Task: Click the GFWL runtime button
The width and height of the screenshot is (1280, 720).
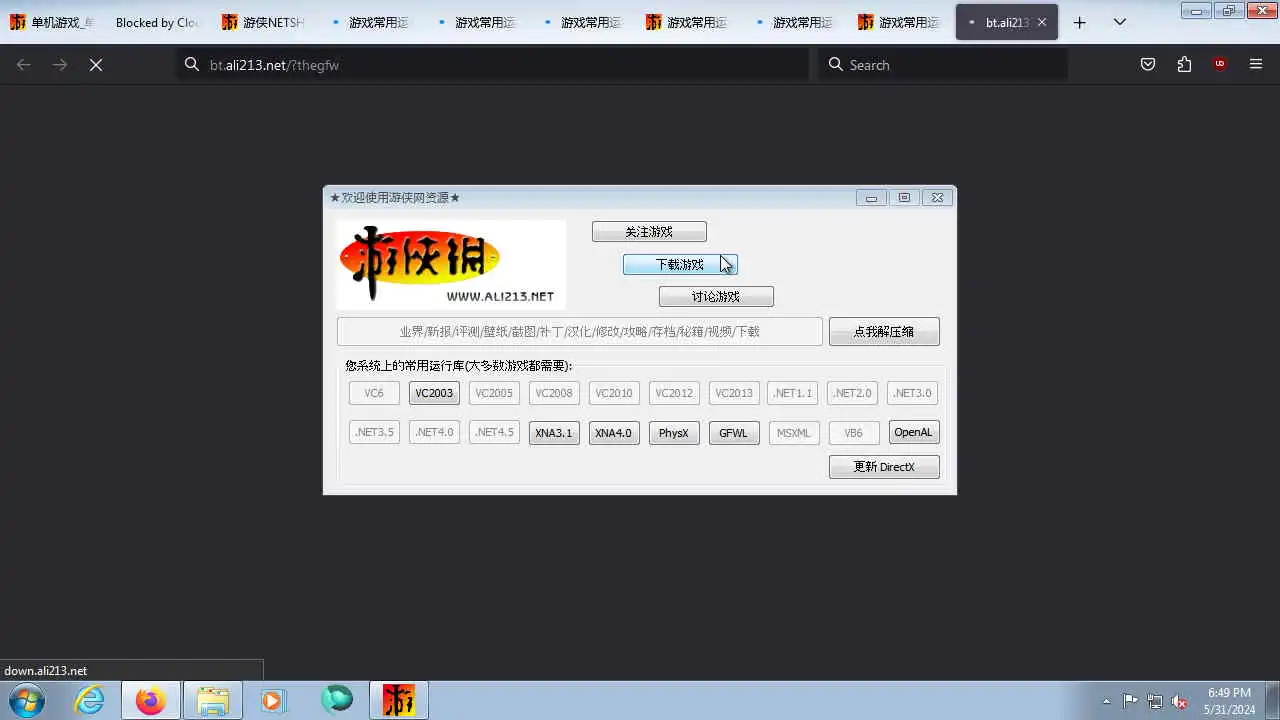Action: pos(734,433)
